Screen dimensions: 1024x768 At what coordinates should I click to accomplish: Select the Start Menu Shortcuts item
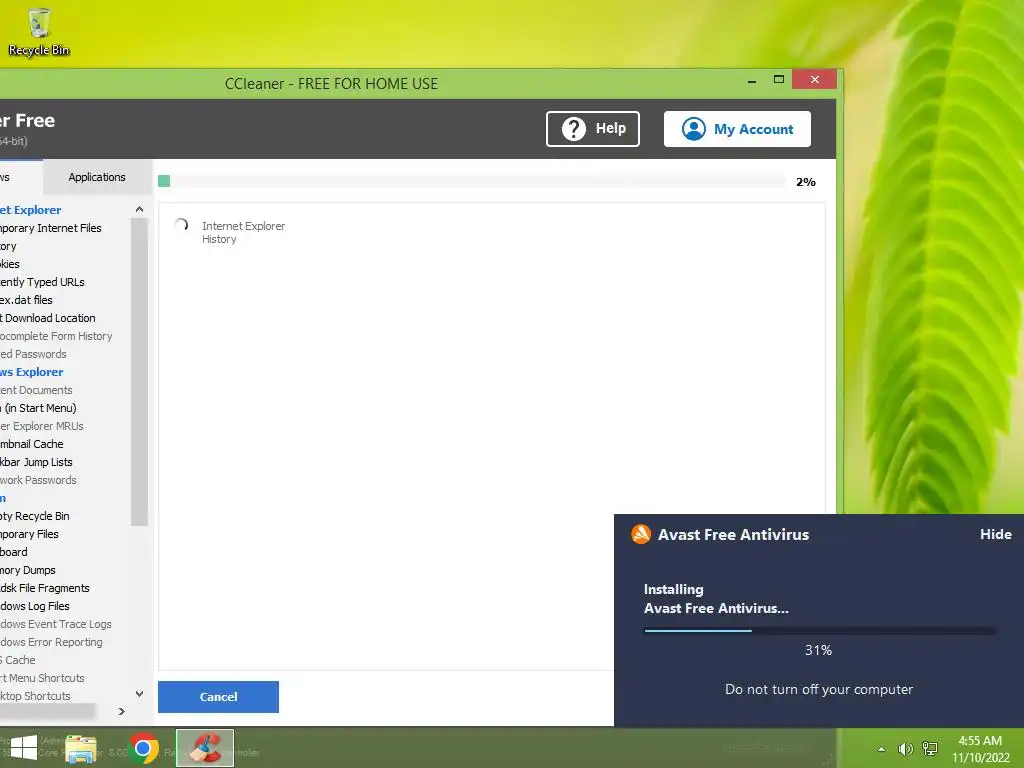pyautogui.click(x=42, y=678)
